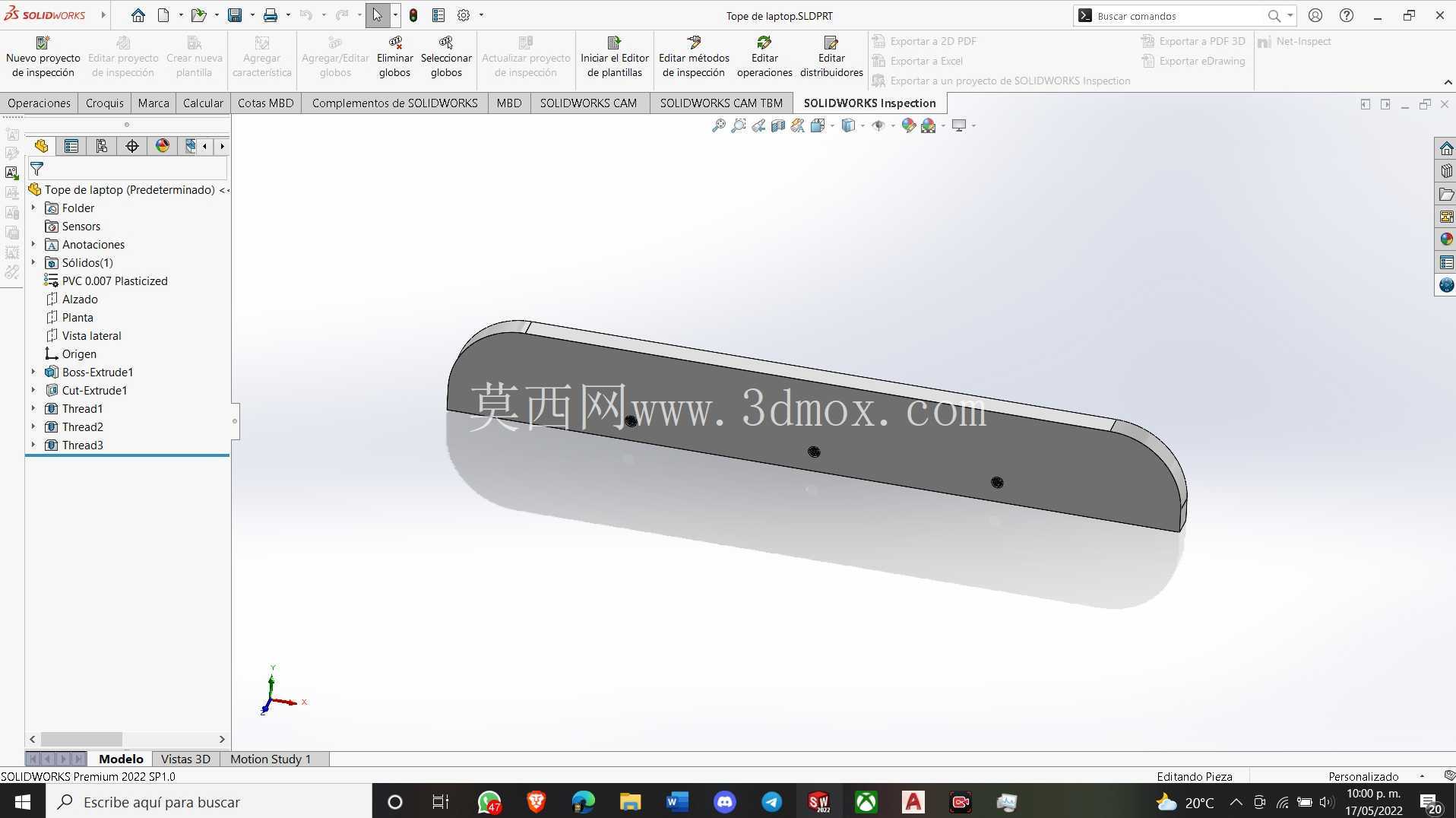Expand the Folder tree node
The width and height of the screenshot is (1456, 818).
click(33, 208)
